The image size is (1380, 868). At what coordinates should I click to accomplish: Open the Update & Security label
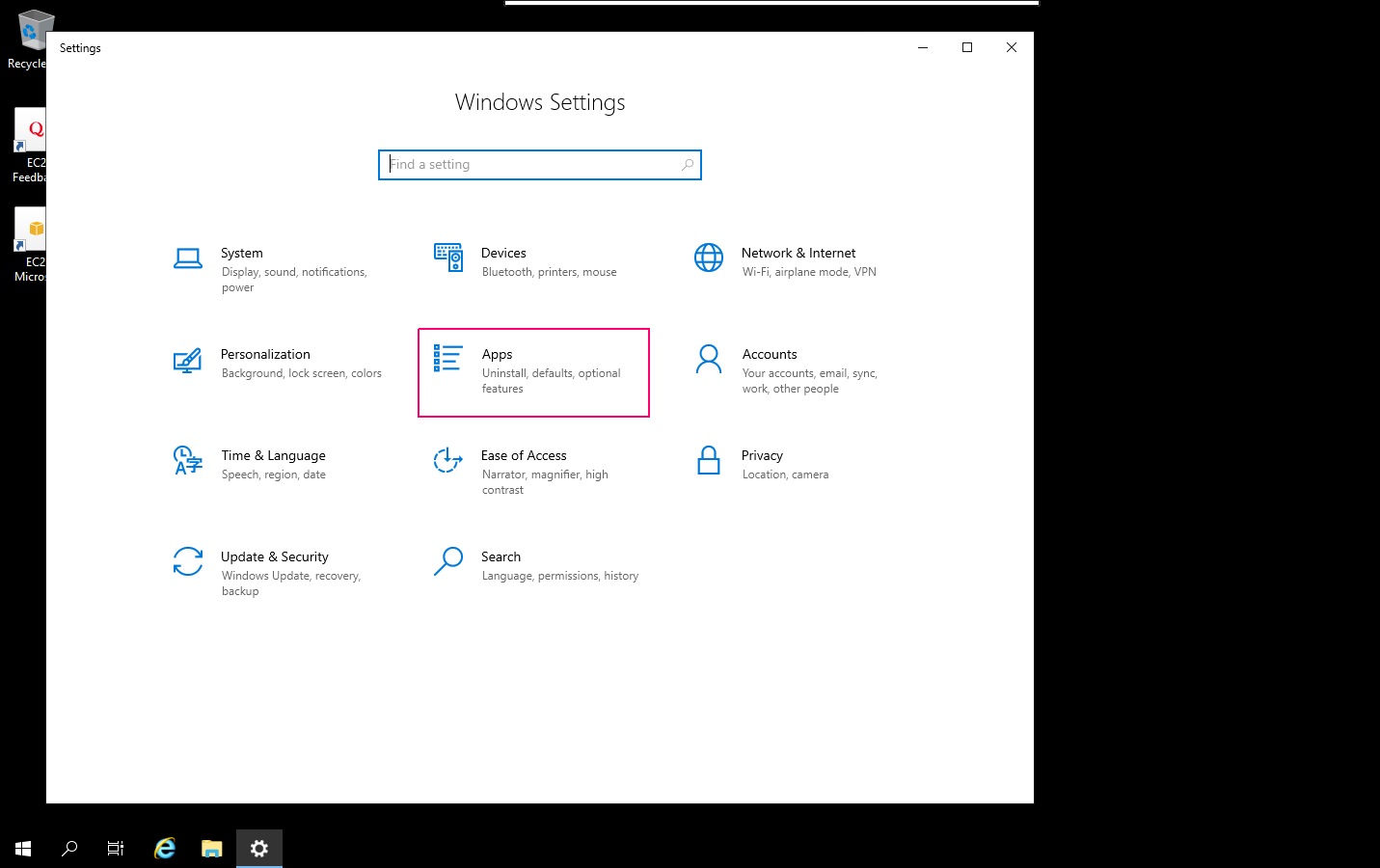point(275,556)
